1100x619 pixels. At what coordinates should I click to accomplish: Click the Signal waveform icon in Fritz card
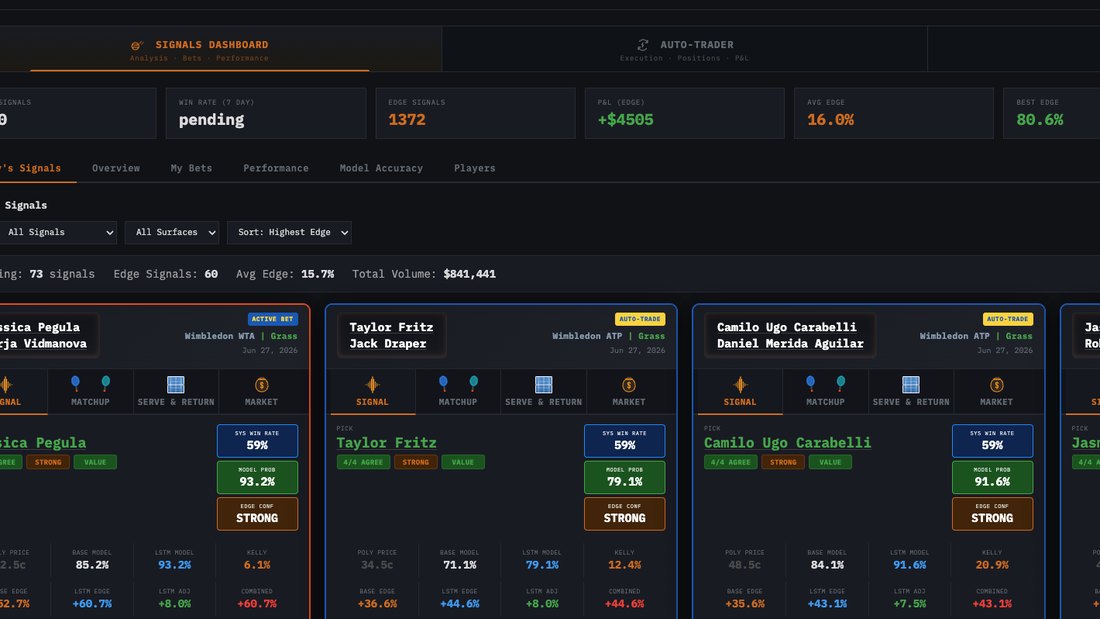(373, 385)
